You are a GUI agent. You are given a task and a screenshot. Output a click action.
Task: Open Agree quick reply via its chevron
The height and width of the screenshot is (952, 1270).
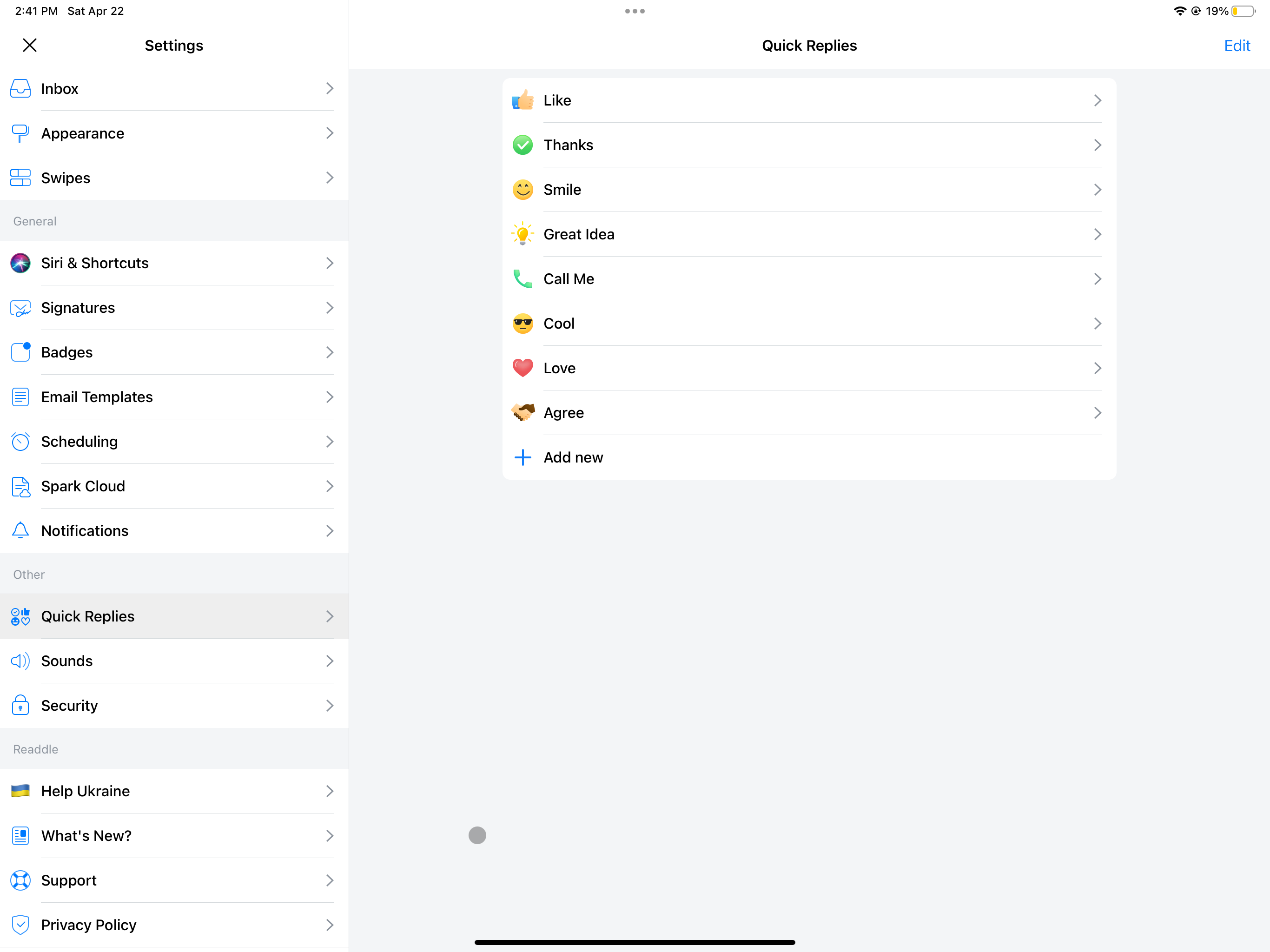tap(1097, 413)
